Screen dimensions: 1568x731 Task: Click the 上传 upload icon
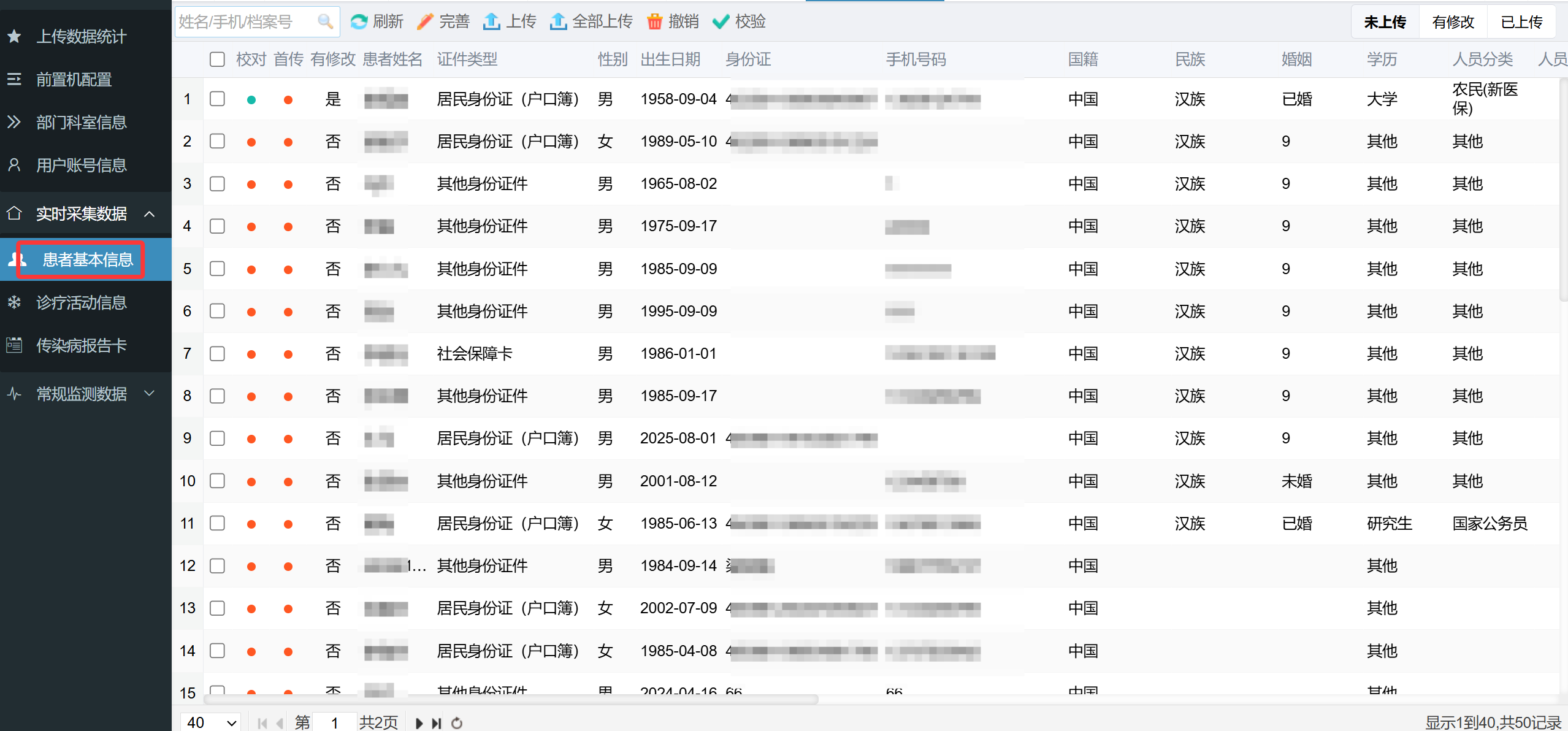click(x=491, y=22)
